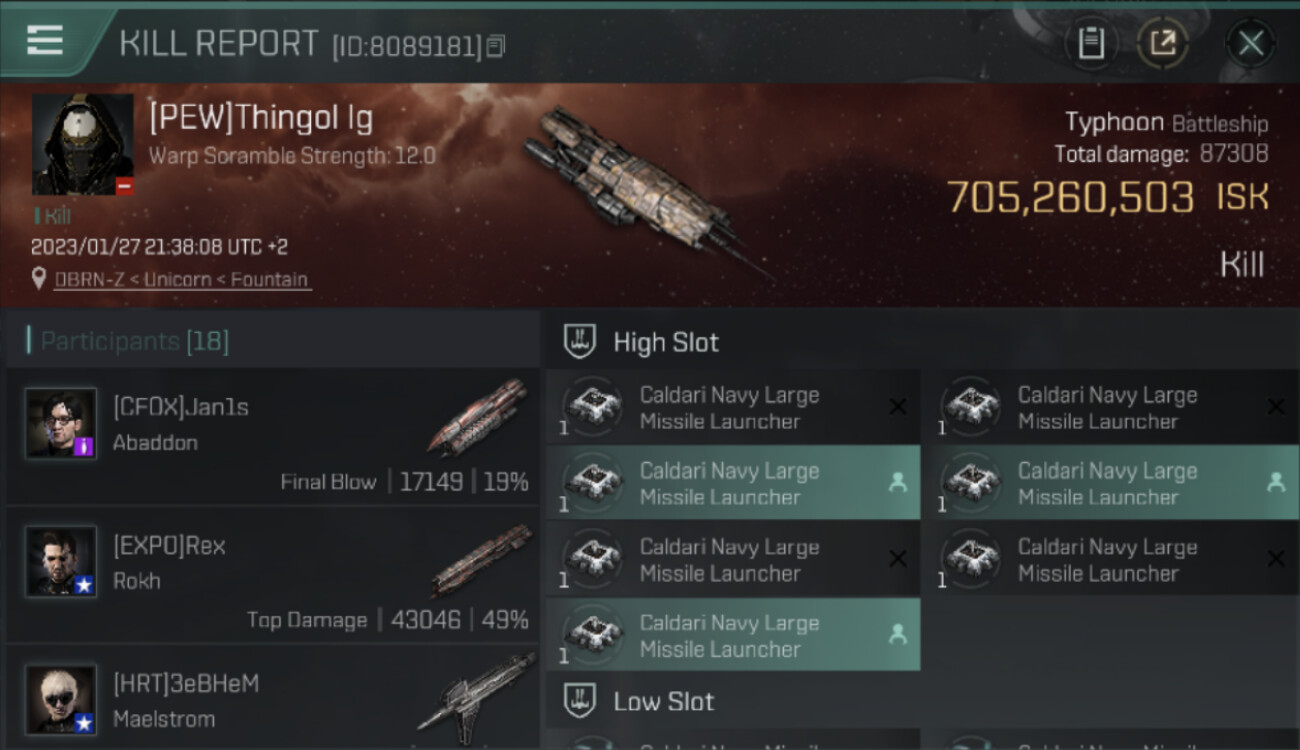This screenshot has height=750, width=1300.
Task: Select dropped launcher in bottom row
Action: pyautogui.click(x=733, y=635)
